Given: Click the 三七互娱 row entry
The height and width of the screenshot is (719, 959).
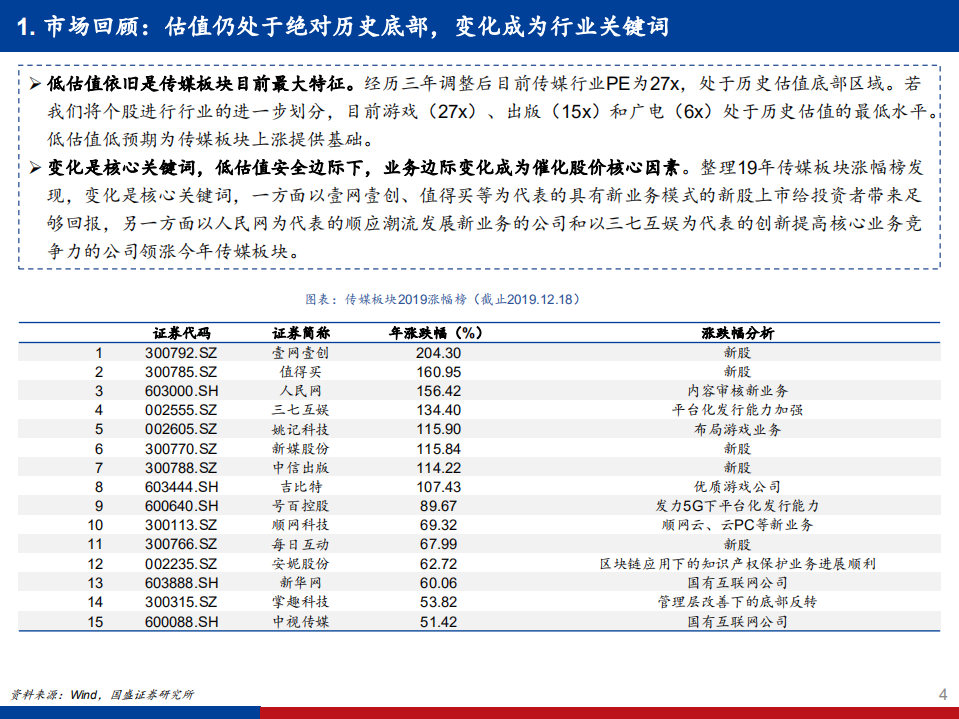Looking at the screenshot, I should pos(299,408).
